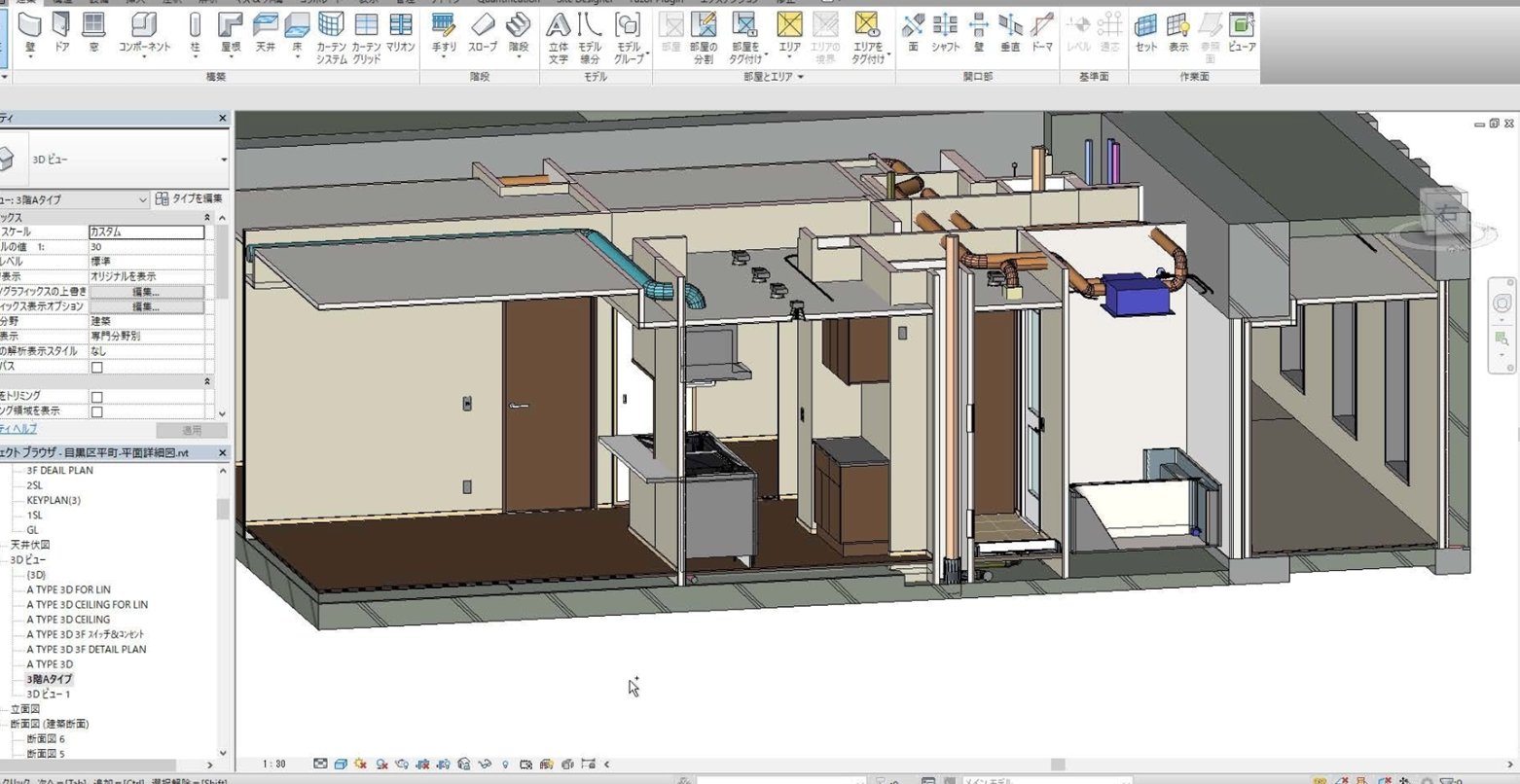Screen dimensions: 1520x784
Task: Select the 床 (Floor) tool
Action: (297, 34)
